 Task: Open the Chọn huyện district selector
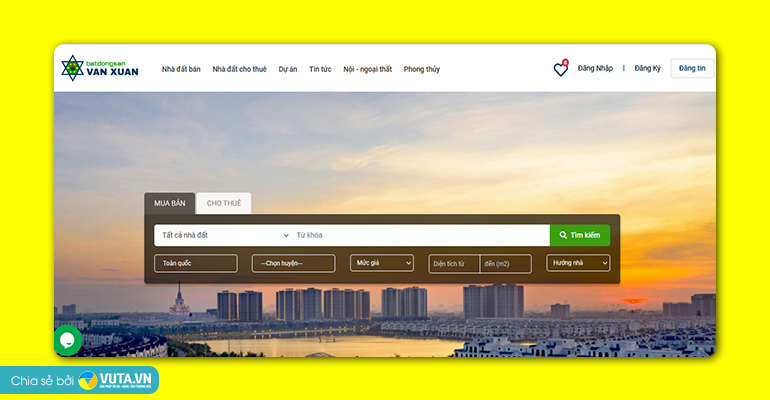(294, 263)
